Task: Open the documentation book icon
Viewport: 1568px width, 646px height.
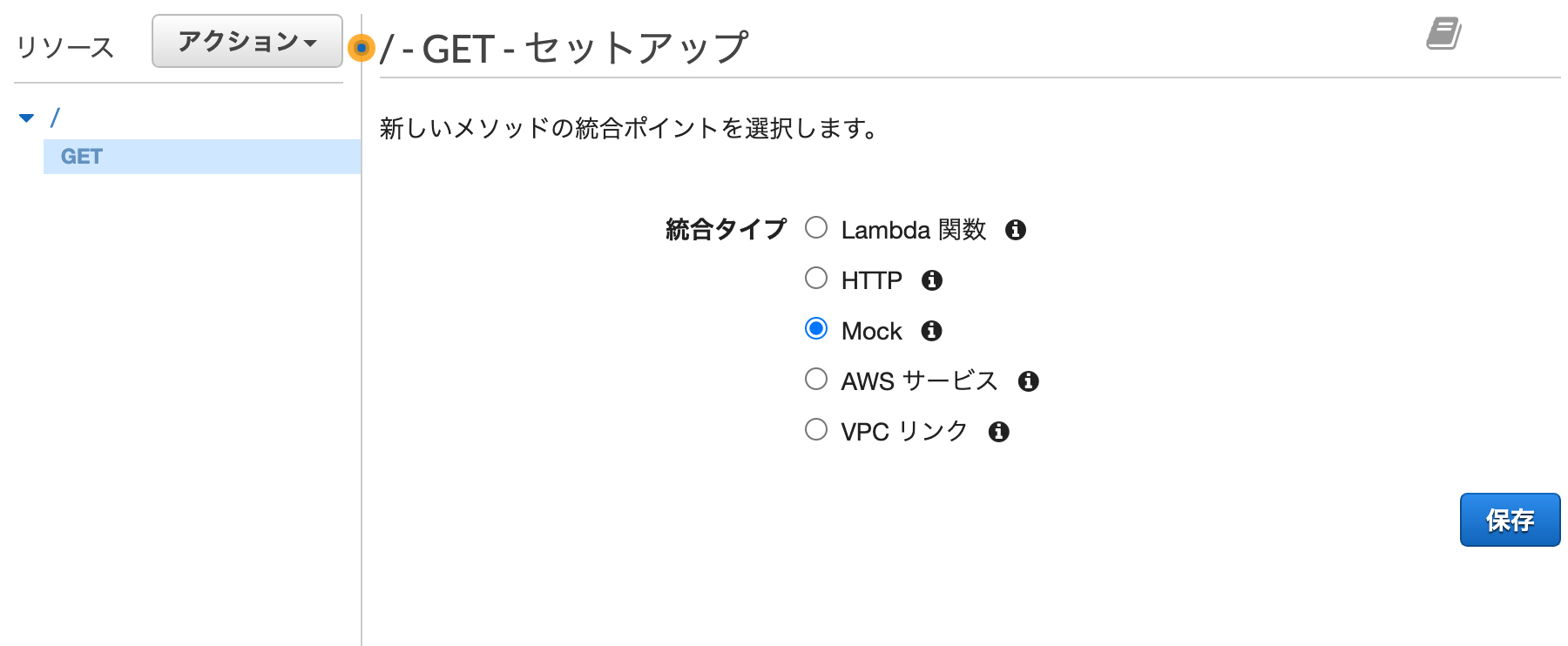Action: click(x=1443, y=33)
